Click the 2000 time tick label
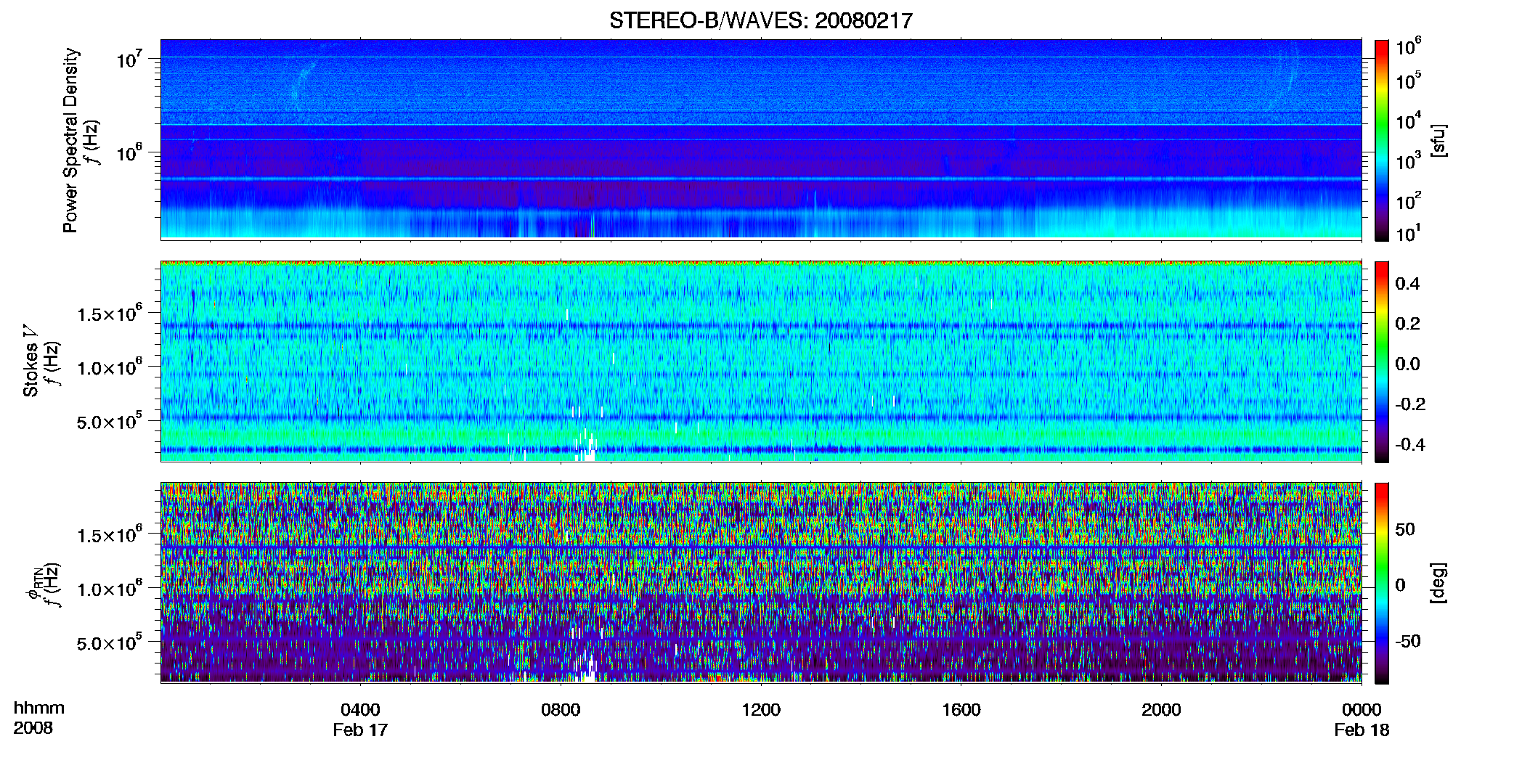The width and height of the screenshot is (1522, 784). coord(1161,710)
